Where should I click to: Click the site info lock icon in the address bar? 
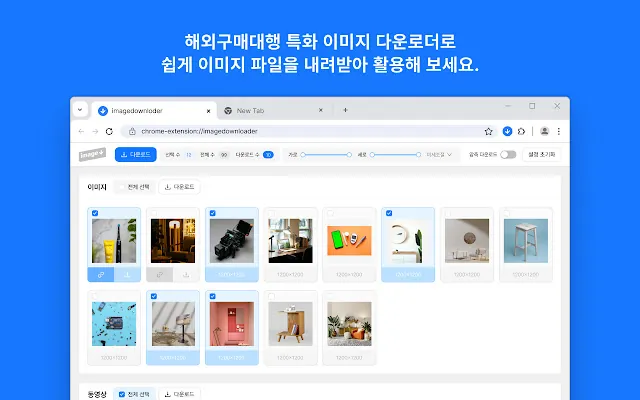pos(132,131)
